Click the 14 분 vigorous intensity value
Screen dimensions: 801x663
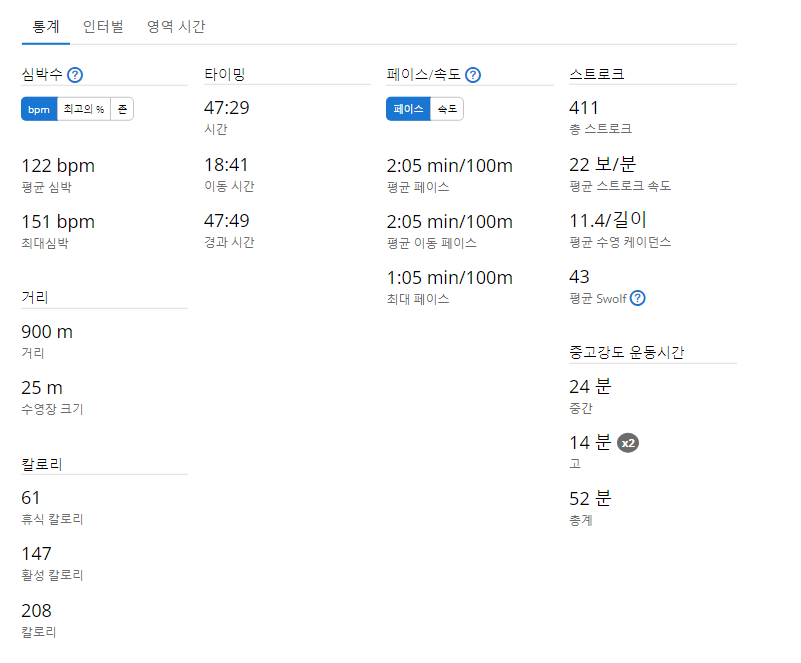590,443
